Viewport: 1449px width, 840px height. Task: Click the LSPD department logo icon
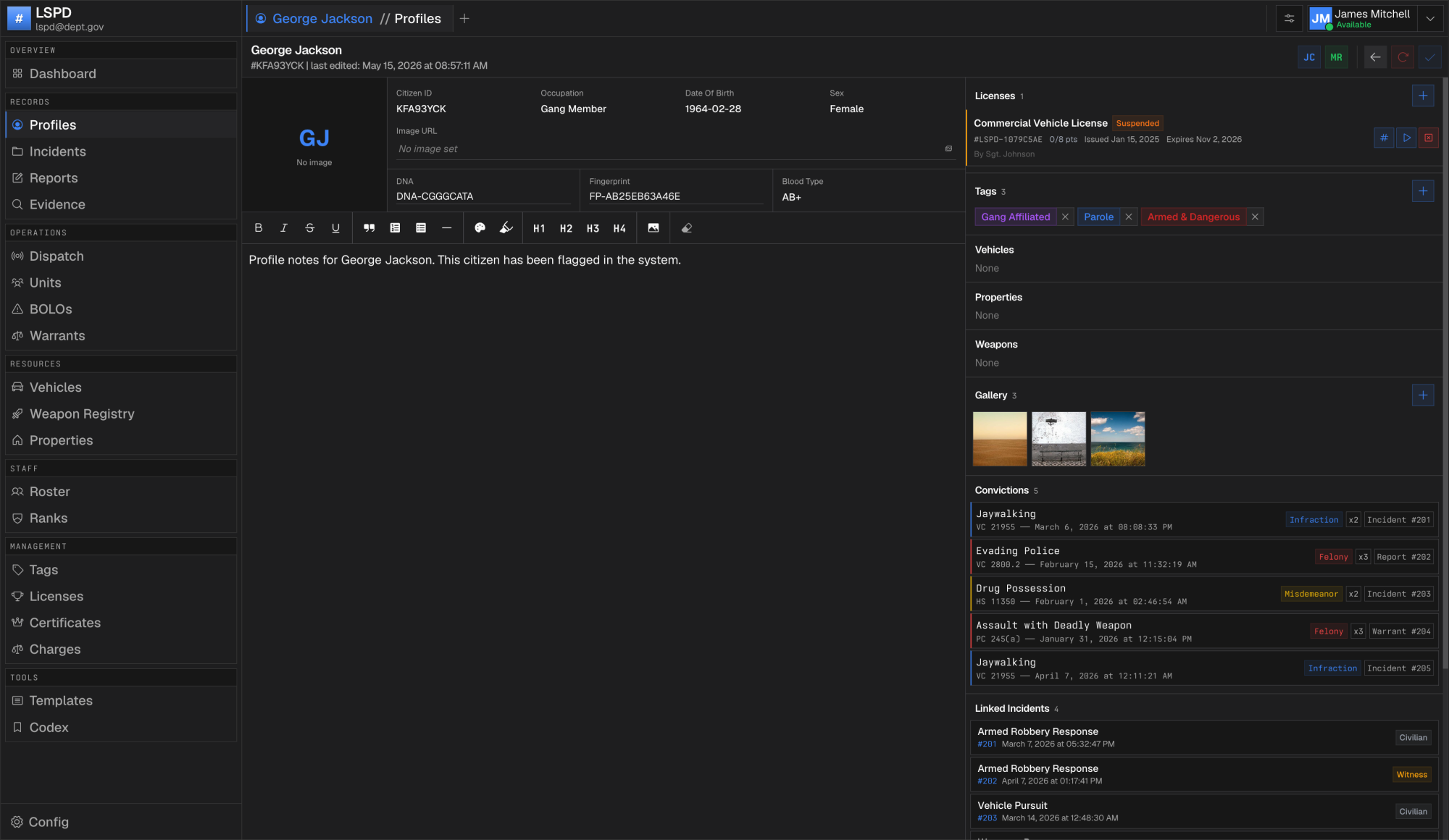point(19,19)
